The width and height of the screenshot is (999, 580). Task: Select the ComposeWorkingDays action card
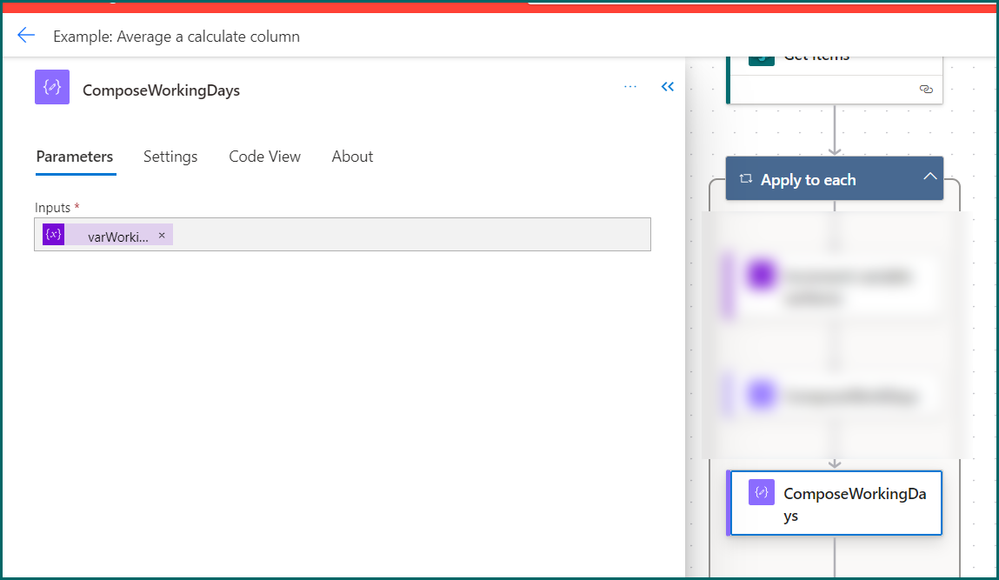[835, 503]
